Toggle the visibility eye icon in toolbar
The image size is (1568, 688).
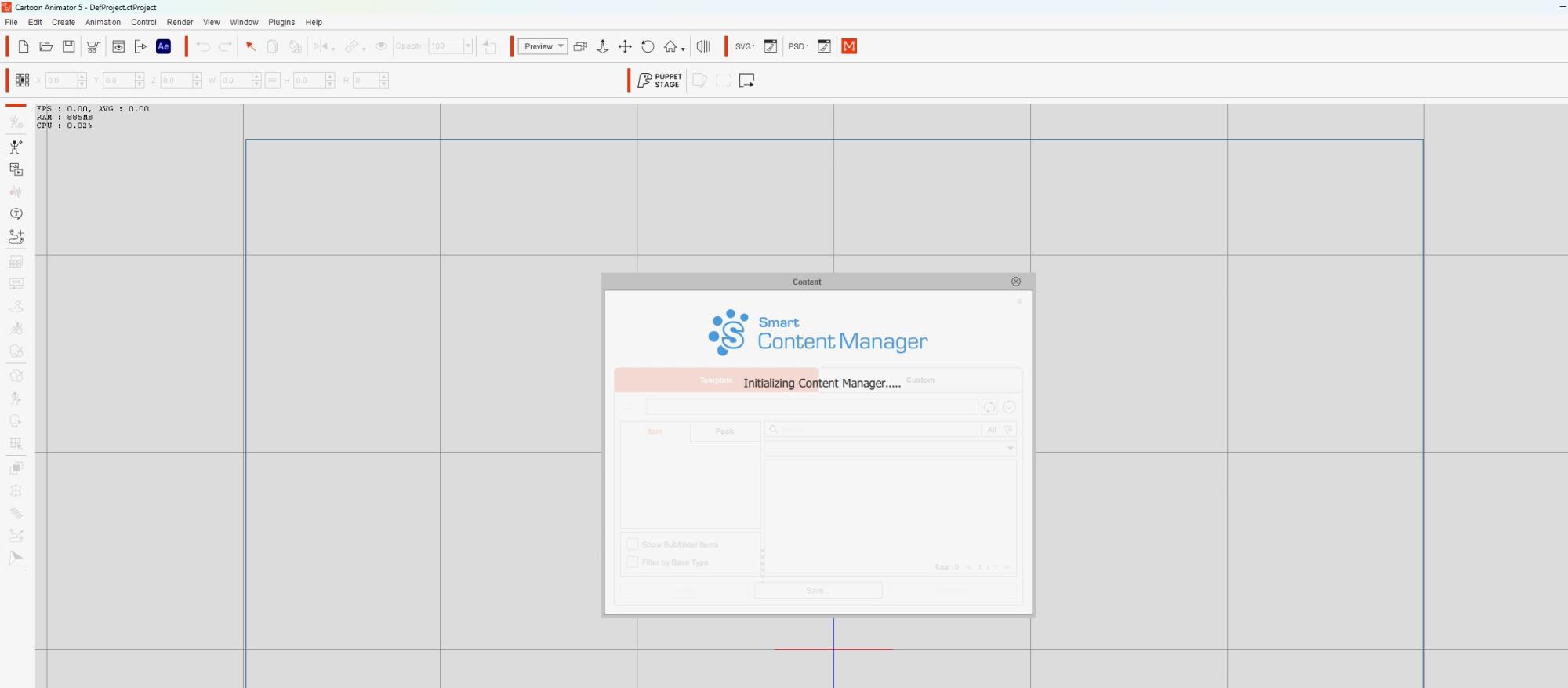[x=381, y=46]
